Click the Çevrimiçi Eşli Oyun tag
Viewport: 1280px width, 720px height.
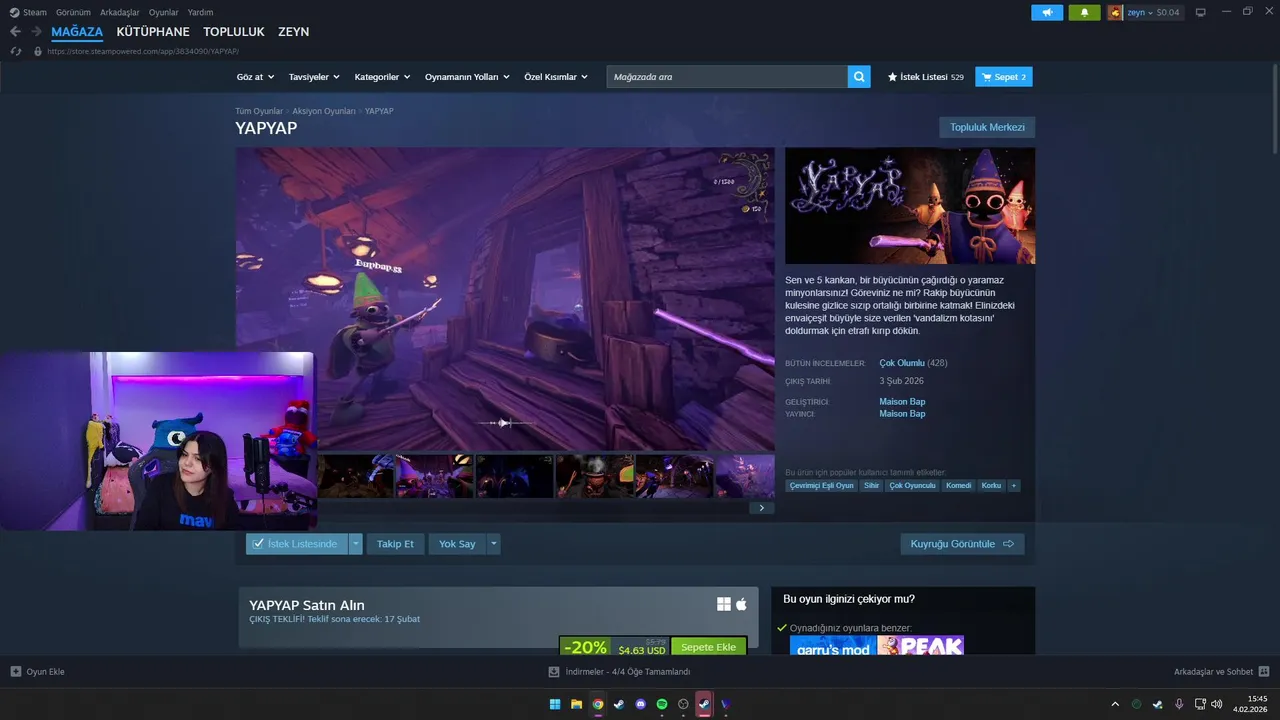pyautogui.click(x=822, y=486)
